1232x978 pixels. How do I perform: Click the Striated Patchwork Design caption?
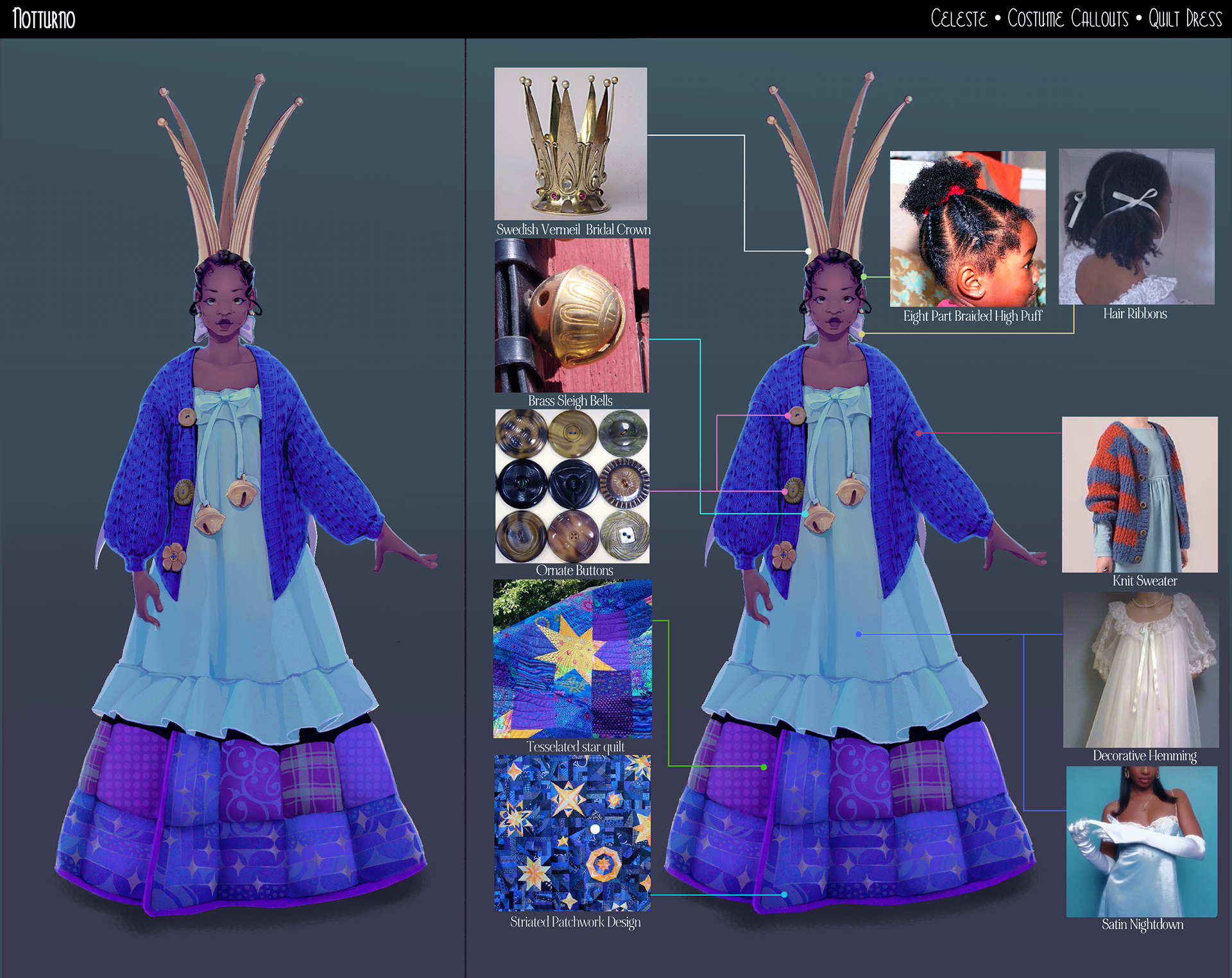tap(575, 922)
